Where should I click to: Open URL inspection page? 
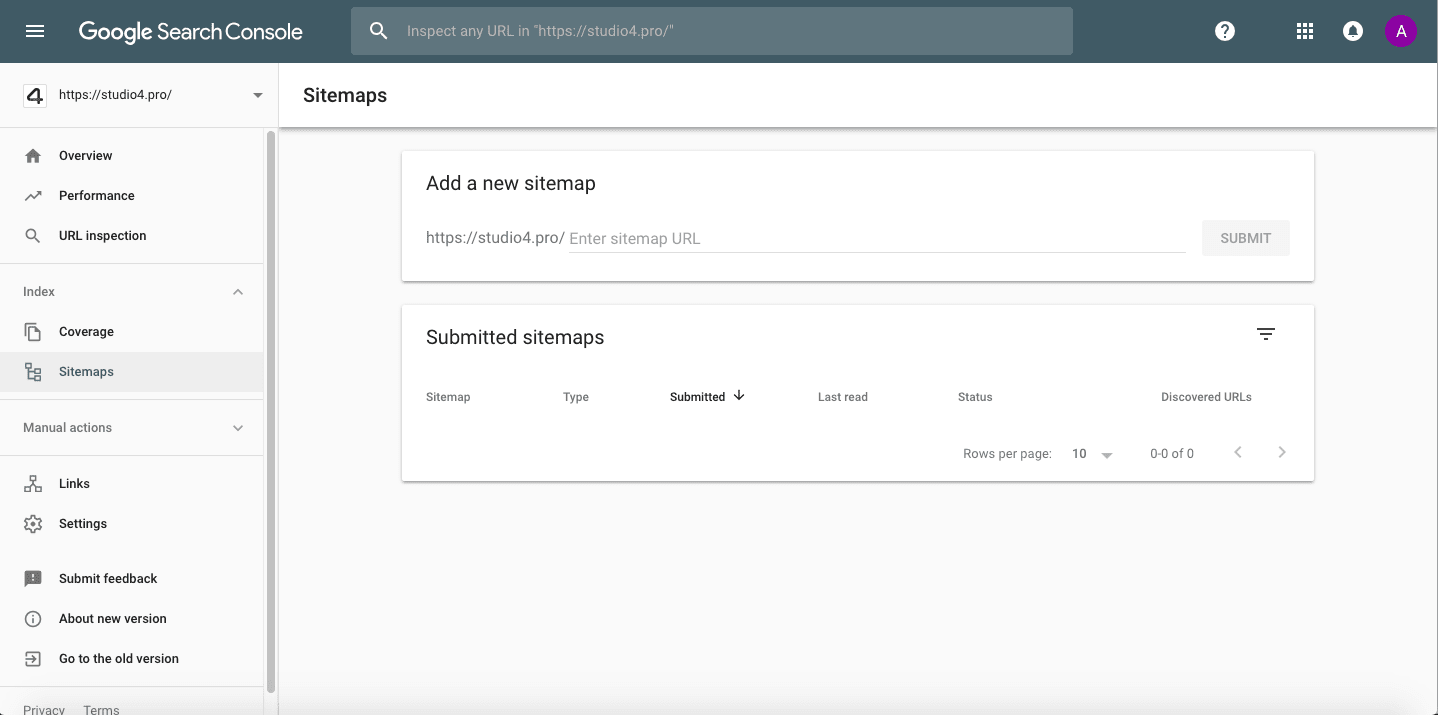coord(131,236)
